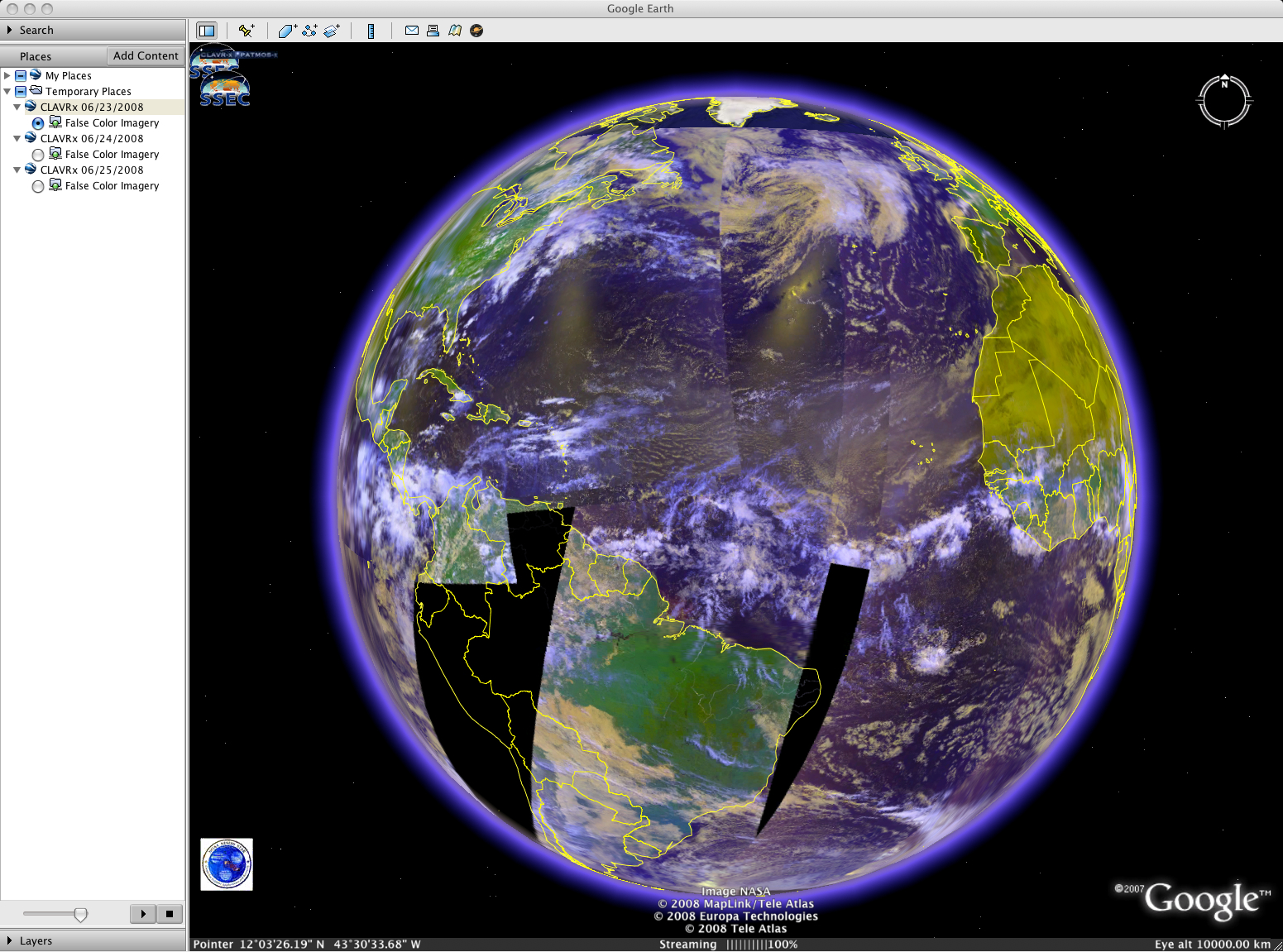Screen dimensions: 1283x952
Task: Add a polygon using the toolbar icon
Action: [x=288, y=31]
